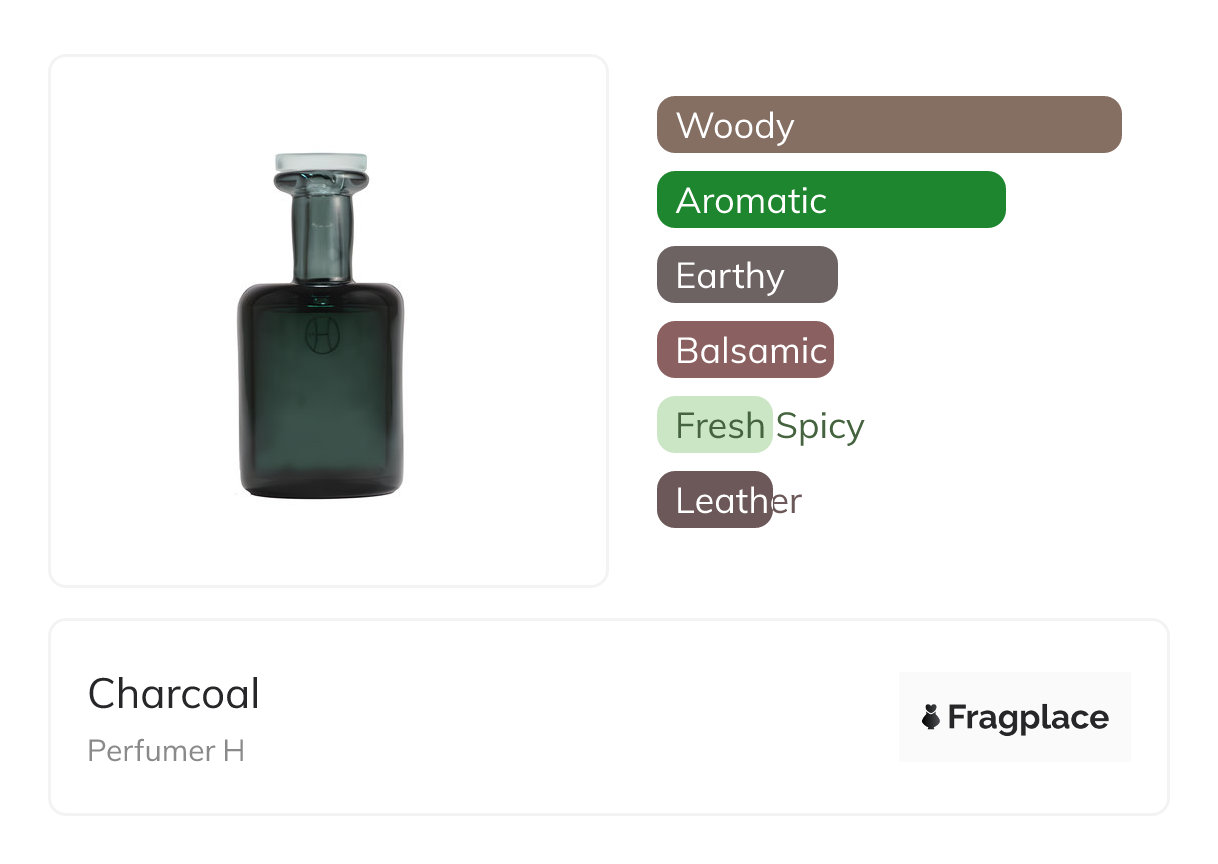Click the word "Woody" in the top bar
This screenshot has height=864, width=1218.
pos(735,126)
